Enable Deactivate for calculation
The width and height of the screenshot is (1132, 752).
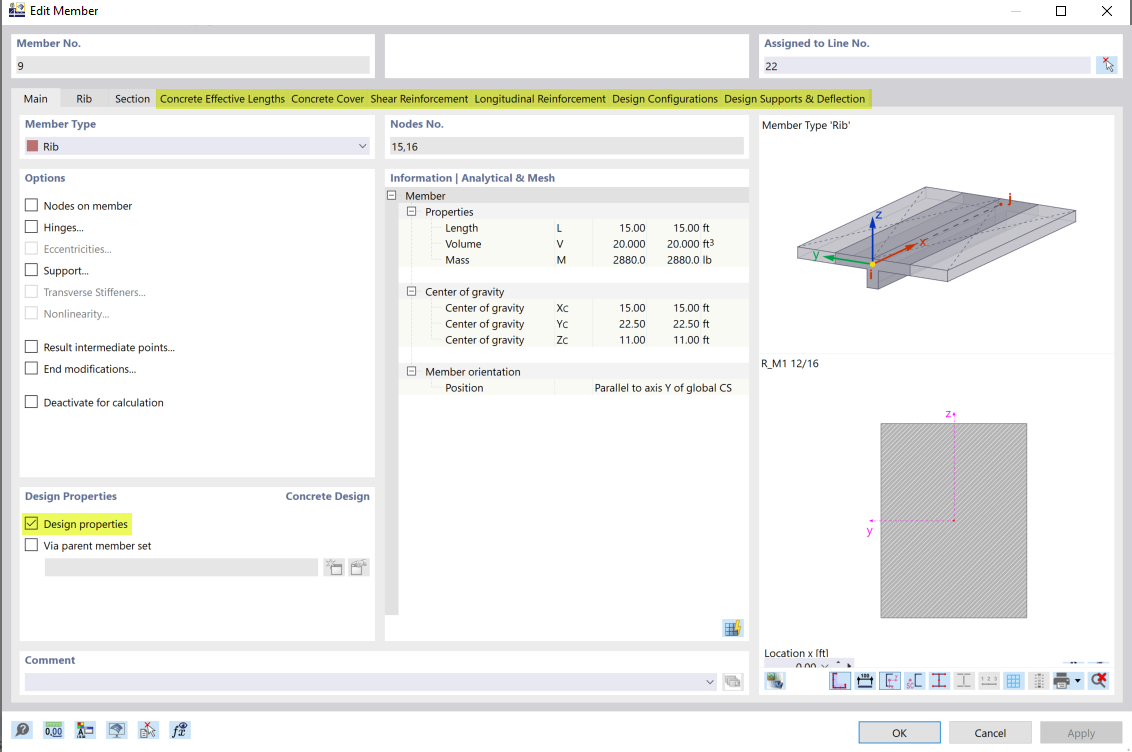pos(29,402)
